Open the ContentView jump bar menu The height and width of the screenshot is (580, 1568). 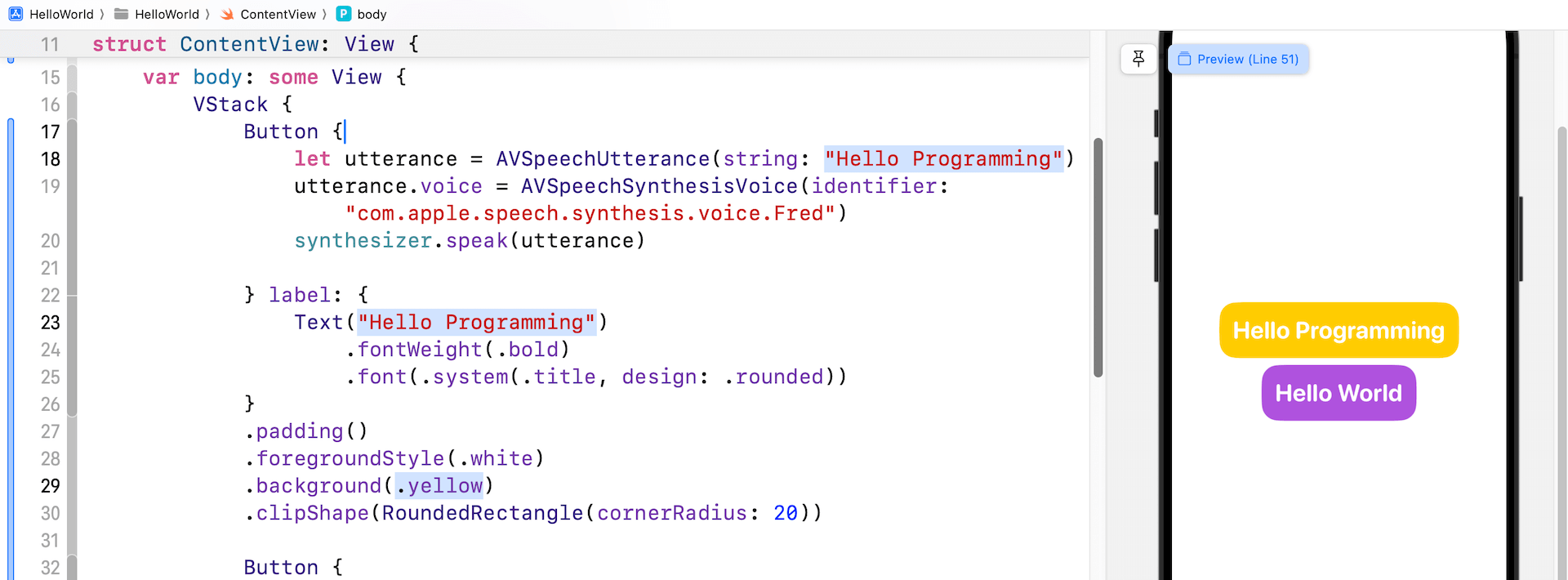click(x=278, y=14)
